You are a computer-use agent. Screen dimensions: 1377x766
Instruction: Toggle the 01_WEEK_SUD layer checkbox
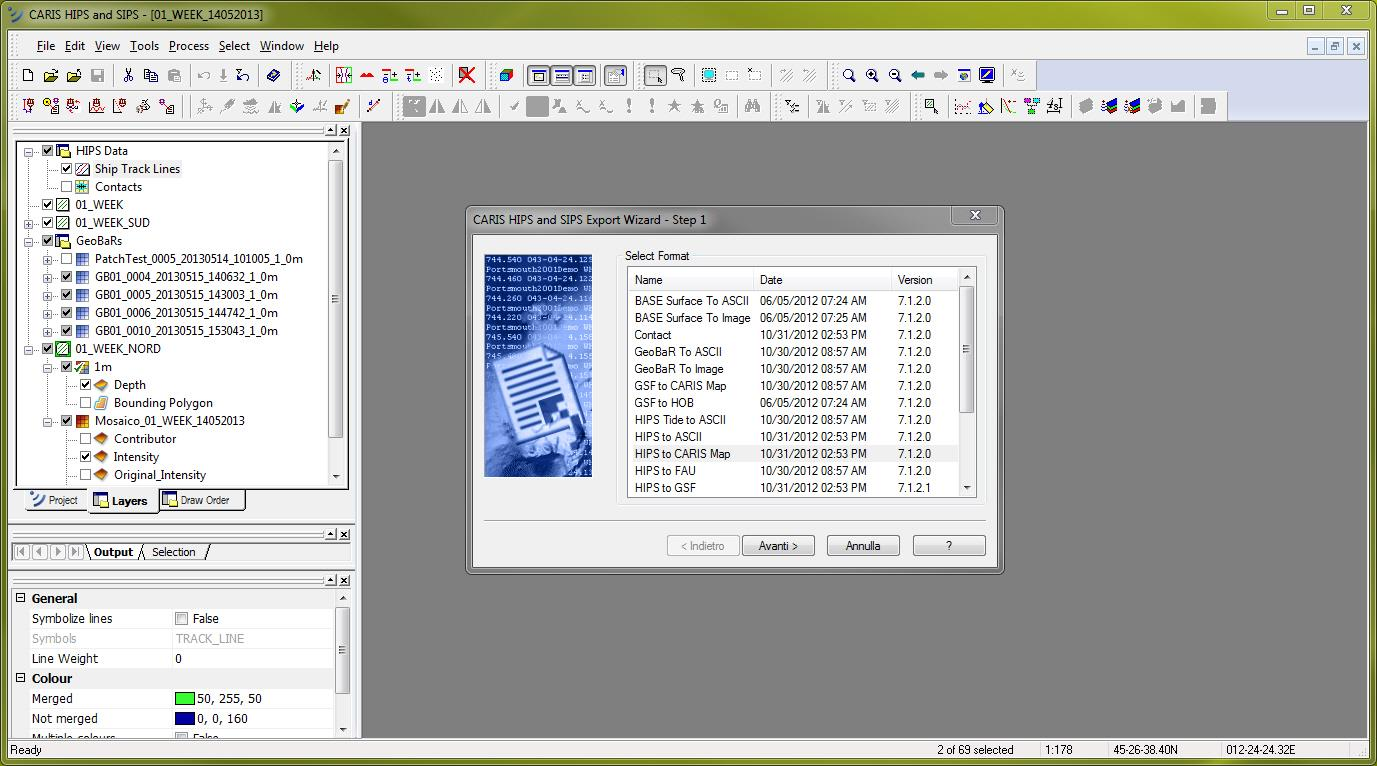coord(48,223)
